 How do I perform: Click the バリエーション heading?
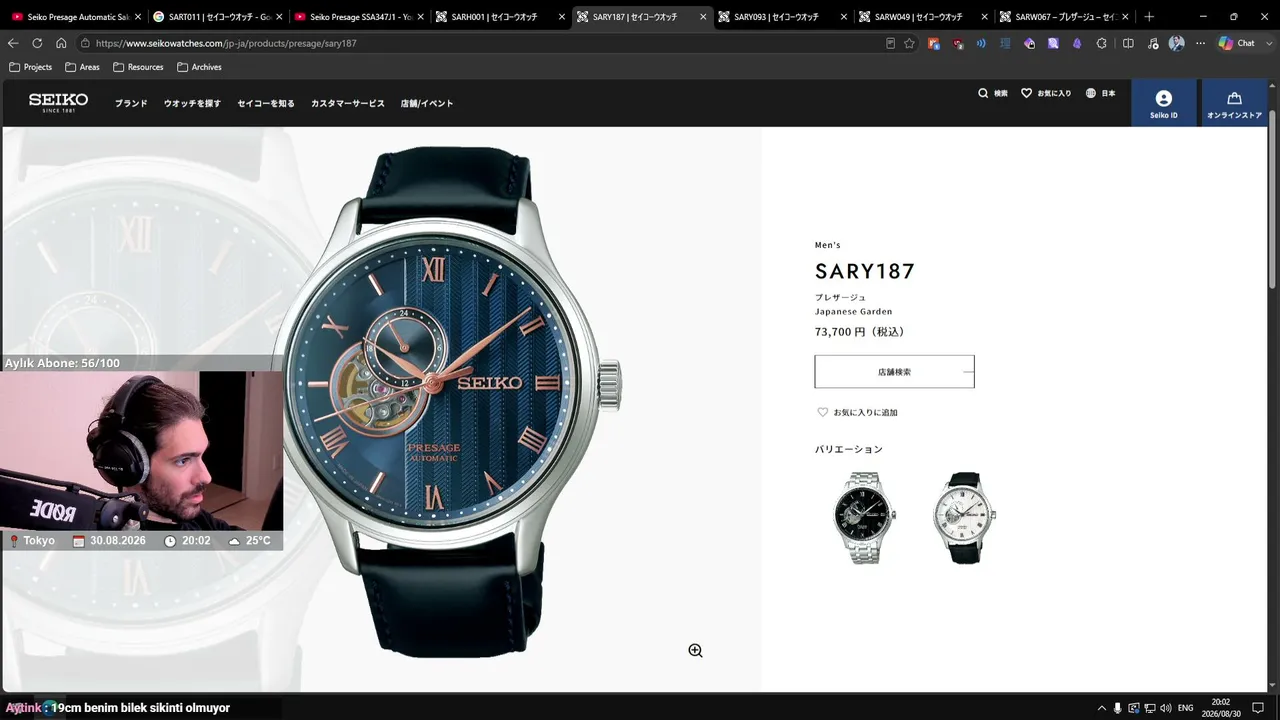849,449
